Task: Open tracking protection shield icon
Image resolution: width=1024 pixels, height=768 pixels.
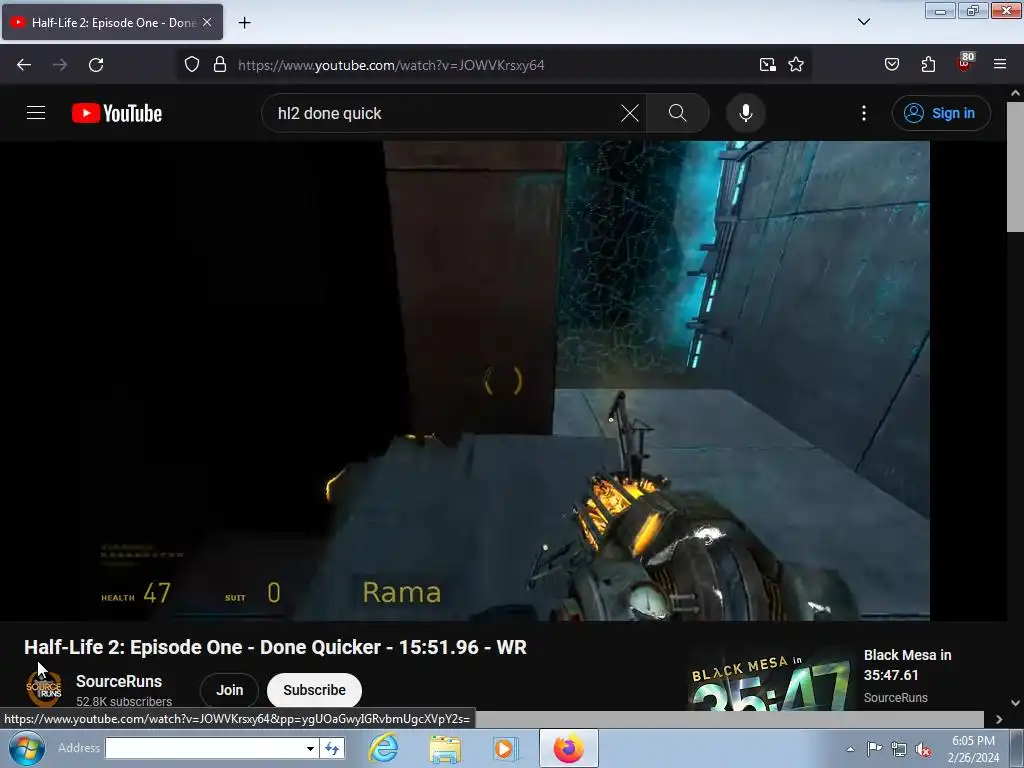Action: (191, 65)
